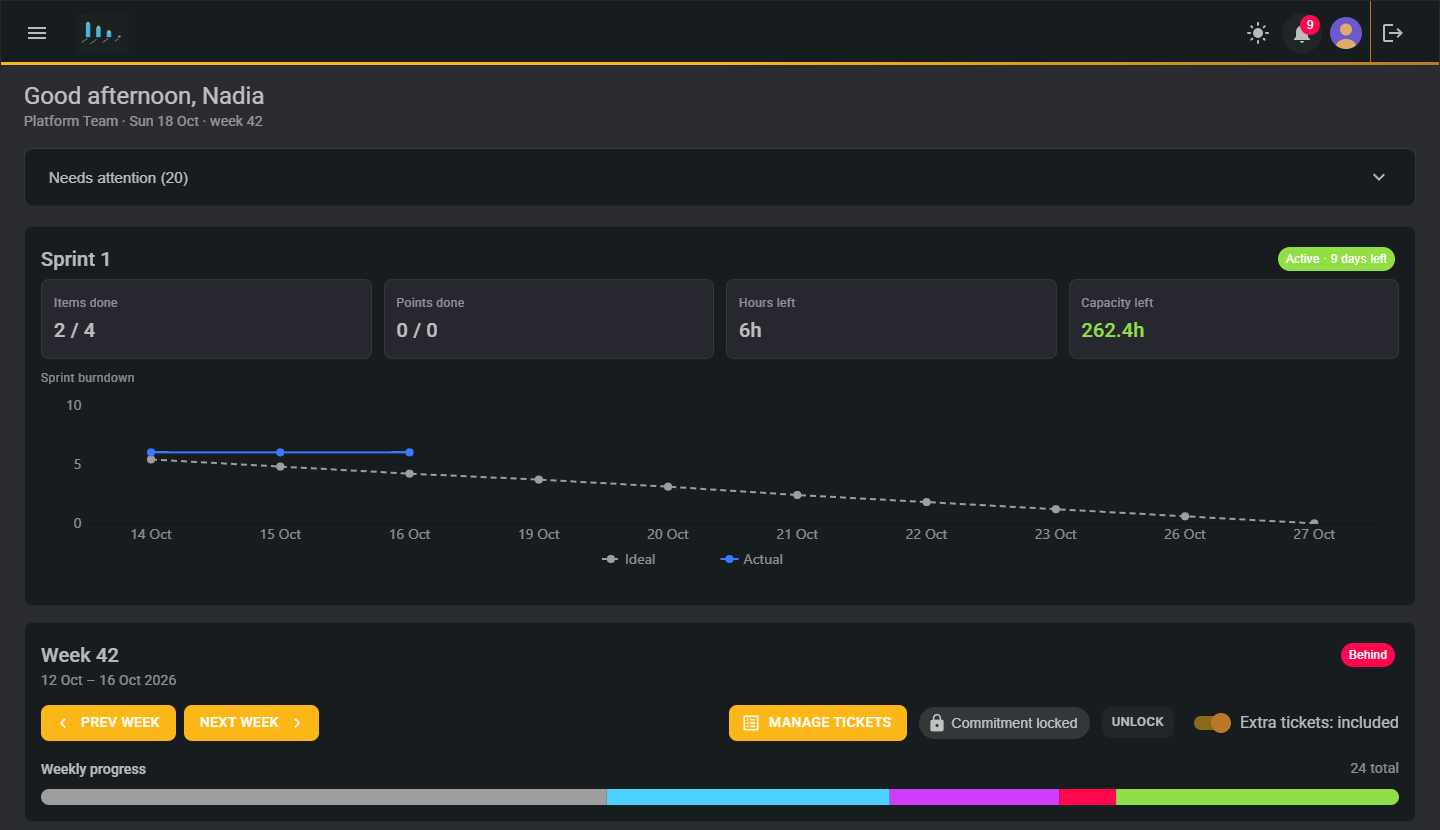Click the Actual data point at 15 Oct
This screenshot has height=830, width=1440.
coord(280,452)
